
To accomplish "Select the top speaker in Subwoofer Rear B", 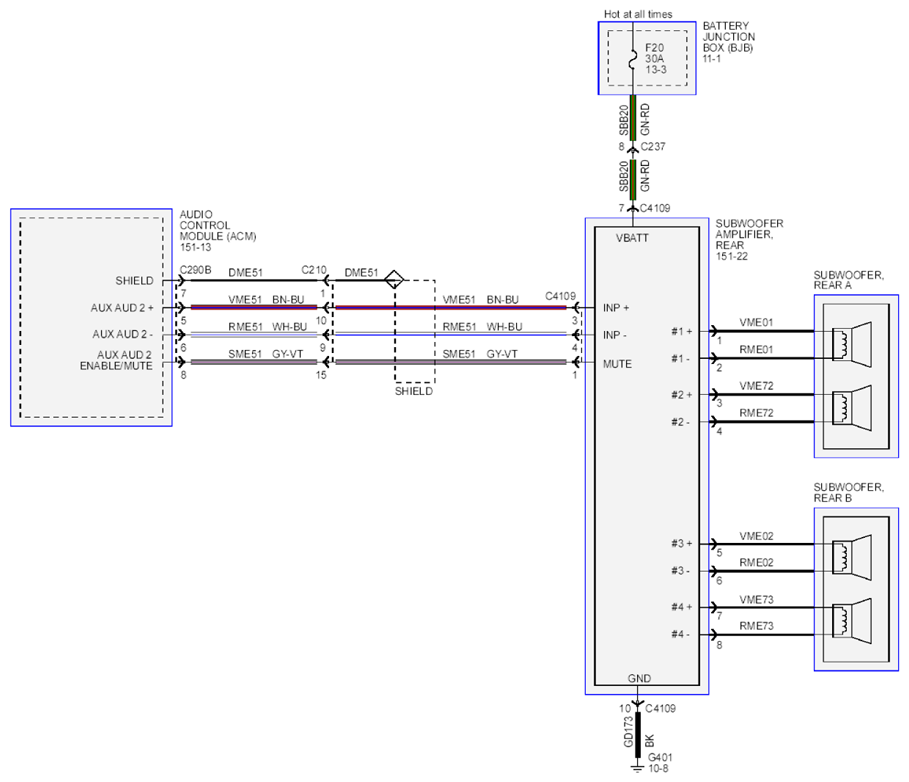I will tap(852, 558).
